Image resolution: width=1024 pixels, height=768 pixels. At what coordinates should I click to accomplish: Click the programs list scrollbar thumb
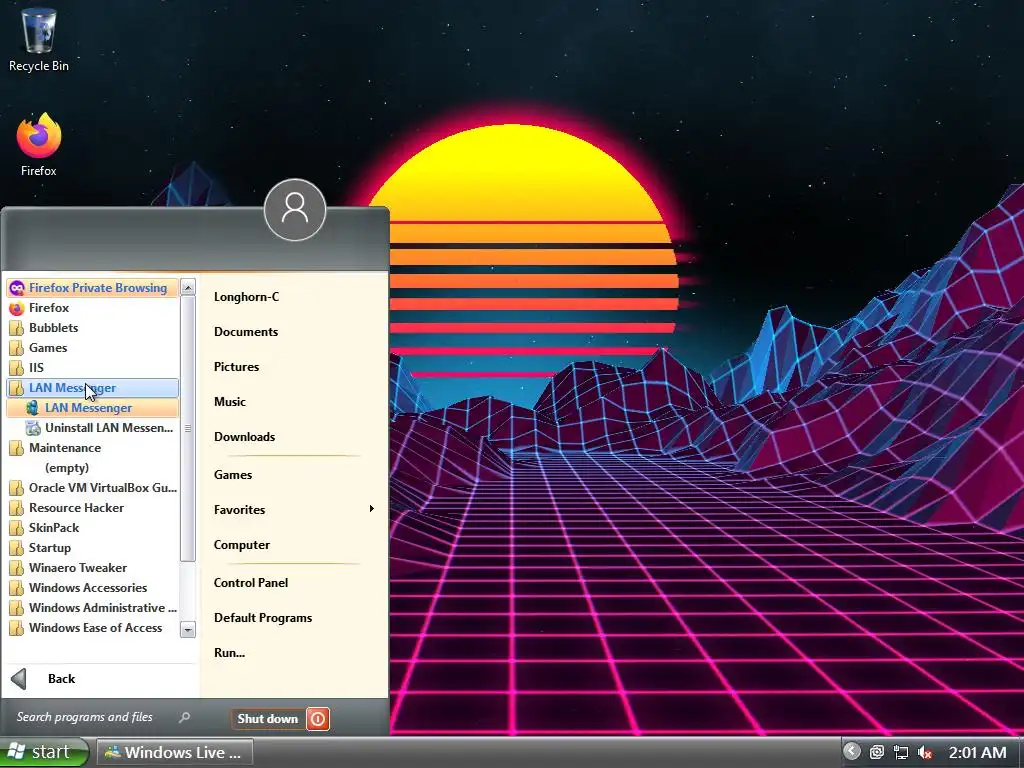(x=187, y=428)
